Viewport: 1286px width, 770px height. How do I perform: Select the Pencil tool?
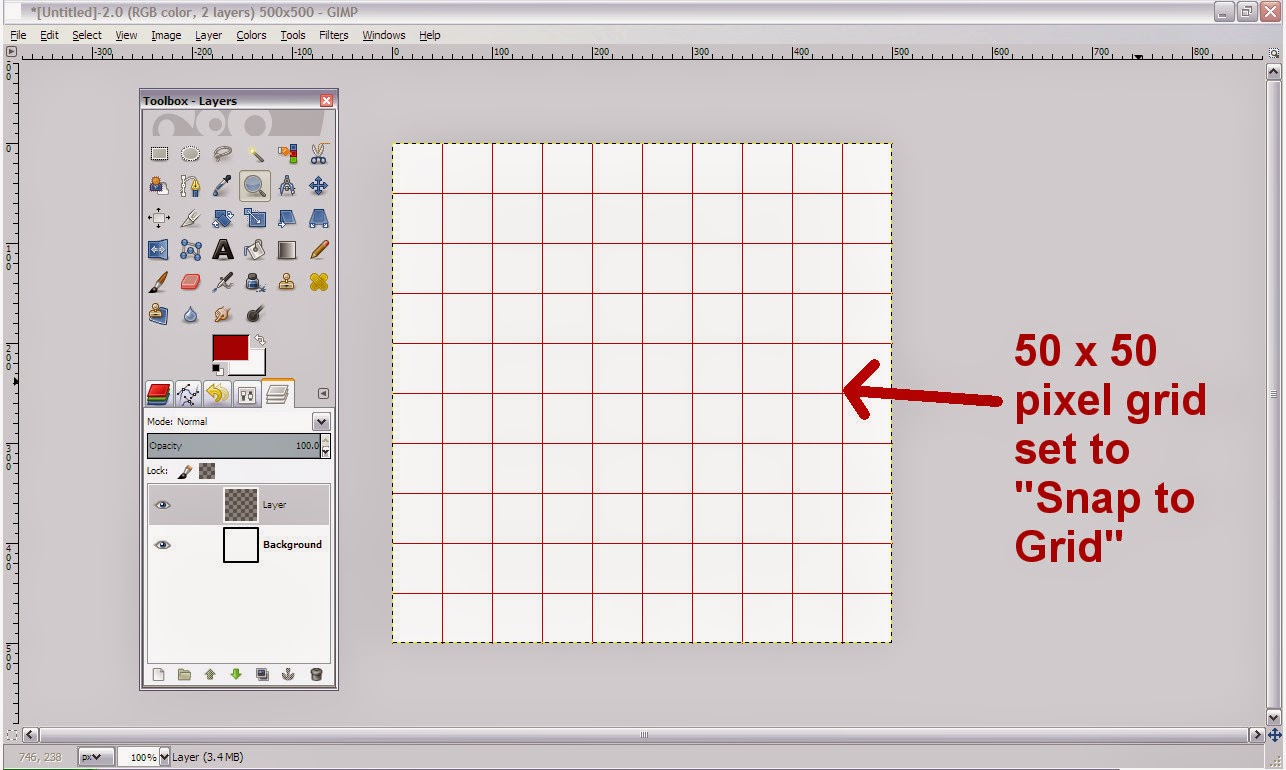pos(318,250)
